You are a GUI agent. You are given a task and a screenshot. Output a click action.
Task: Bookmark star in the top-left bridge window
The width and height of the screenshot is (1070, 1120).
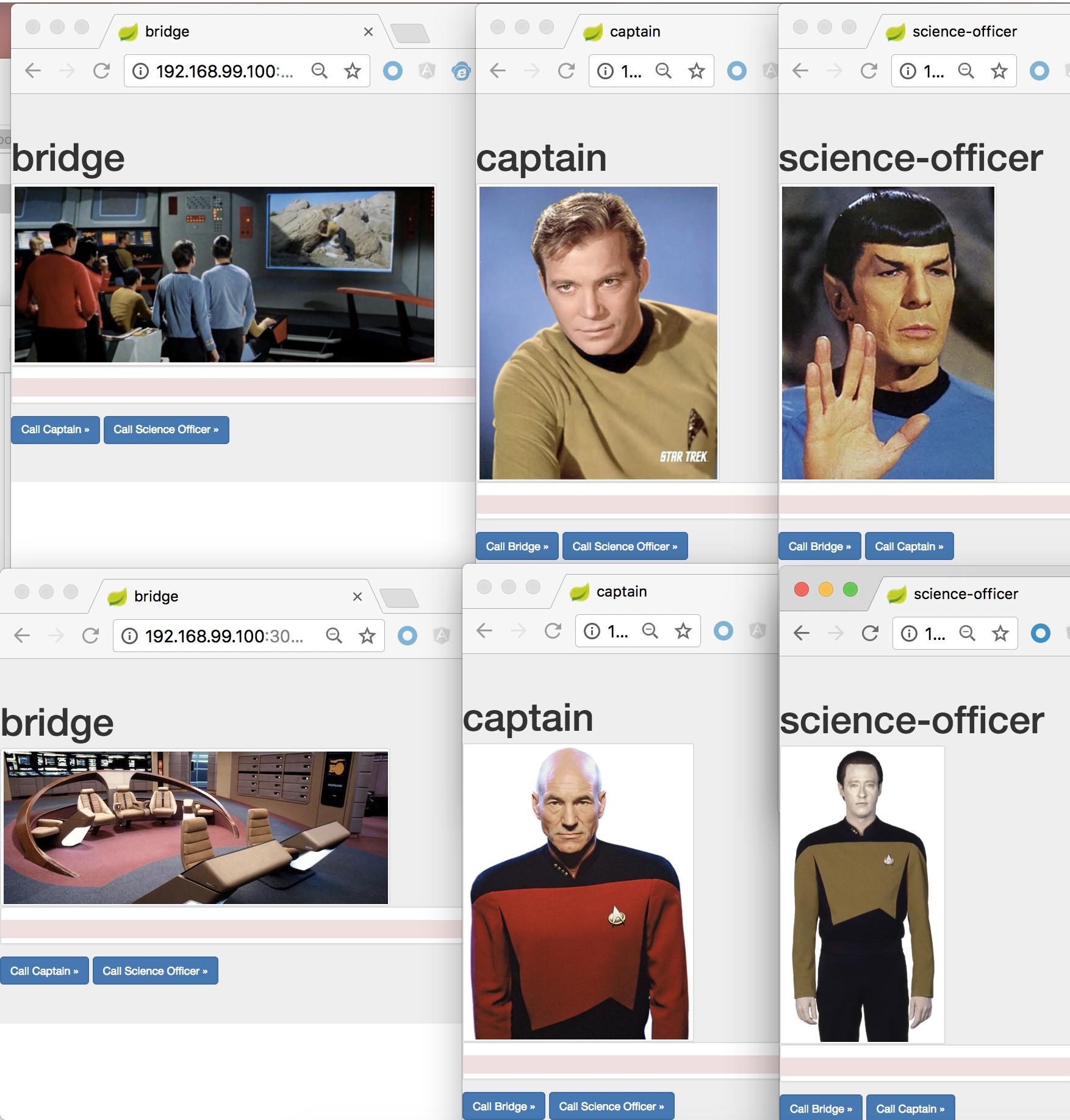coord(353,71)
